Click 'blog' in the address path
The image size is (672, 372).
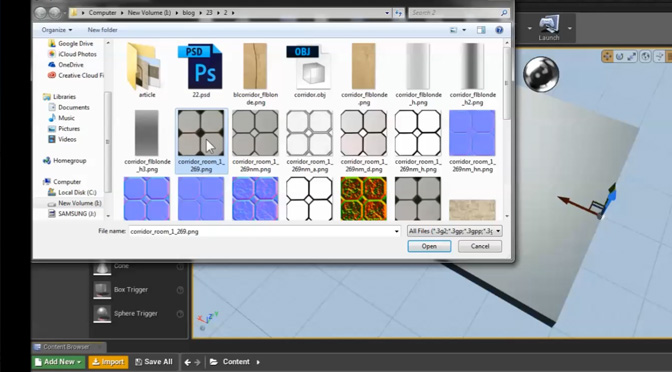(x=189, y=13)
